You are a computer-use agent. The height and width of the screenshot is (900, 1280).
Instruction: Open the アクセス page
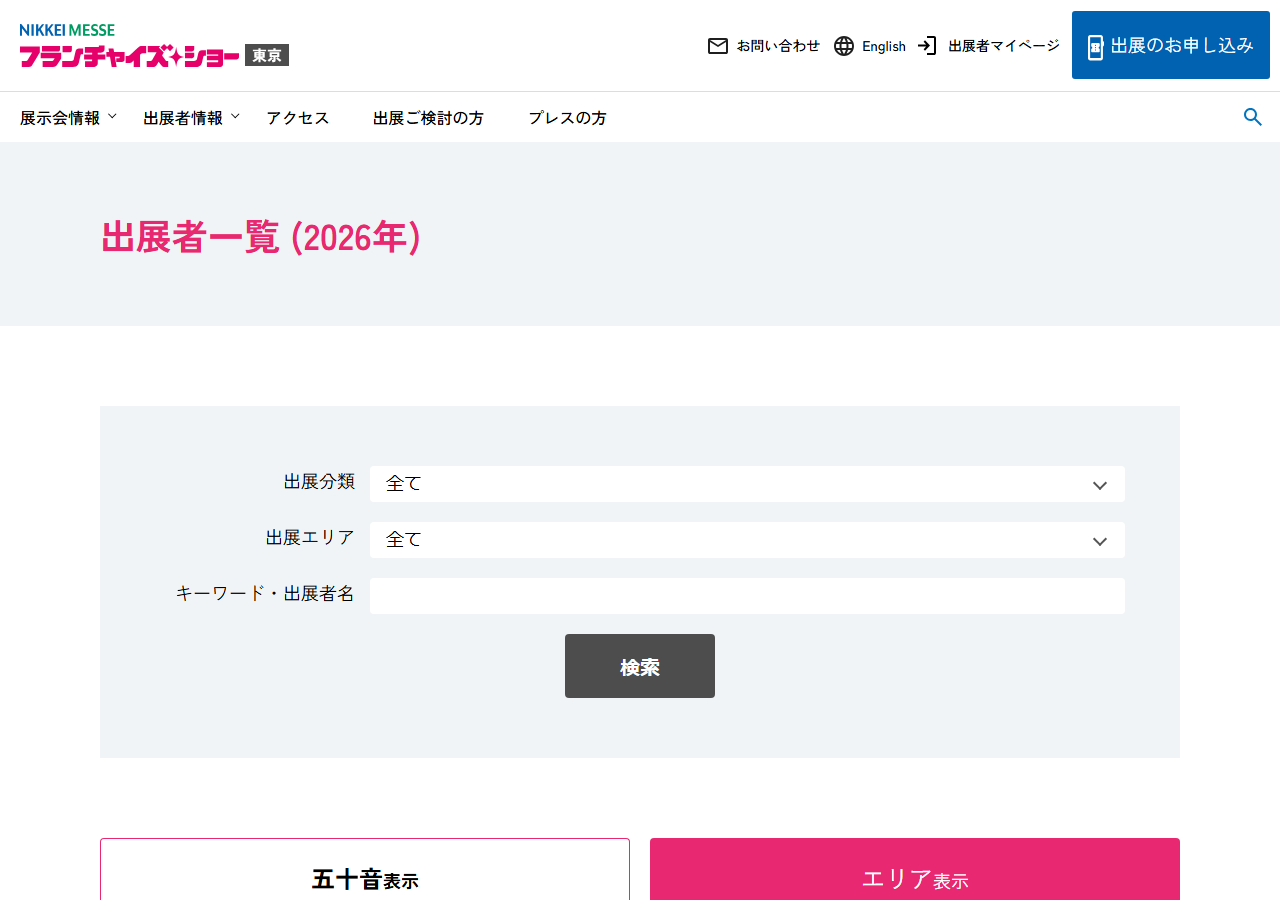297,118
